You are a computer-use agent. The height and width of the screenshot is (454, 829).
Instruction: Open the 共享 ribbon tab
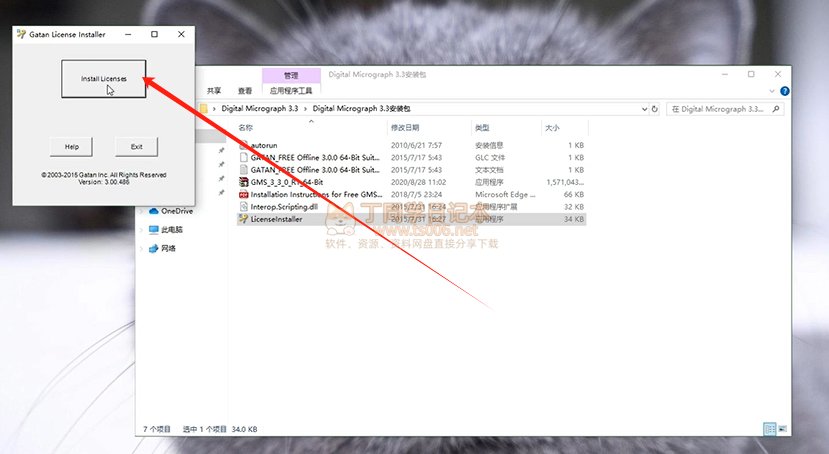point(214,91)
